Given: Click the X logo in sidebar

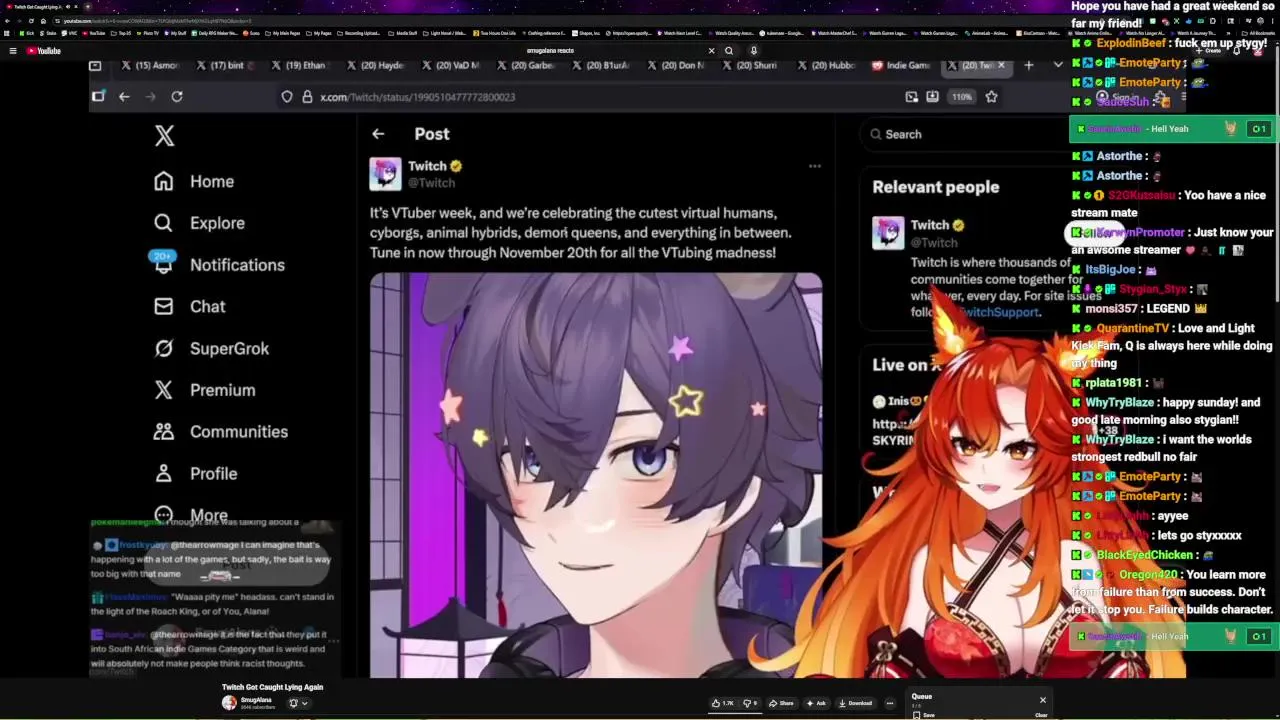Looking at the screenshot, I should tap(164, 135).
